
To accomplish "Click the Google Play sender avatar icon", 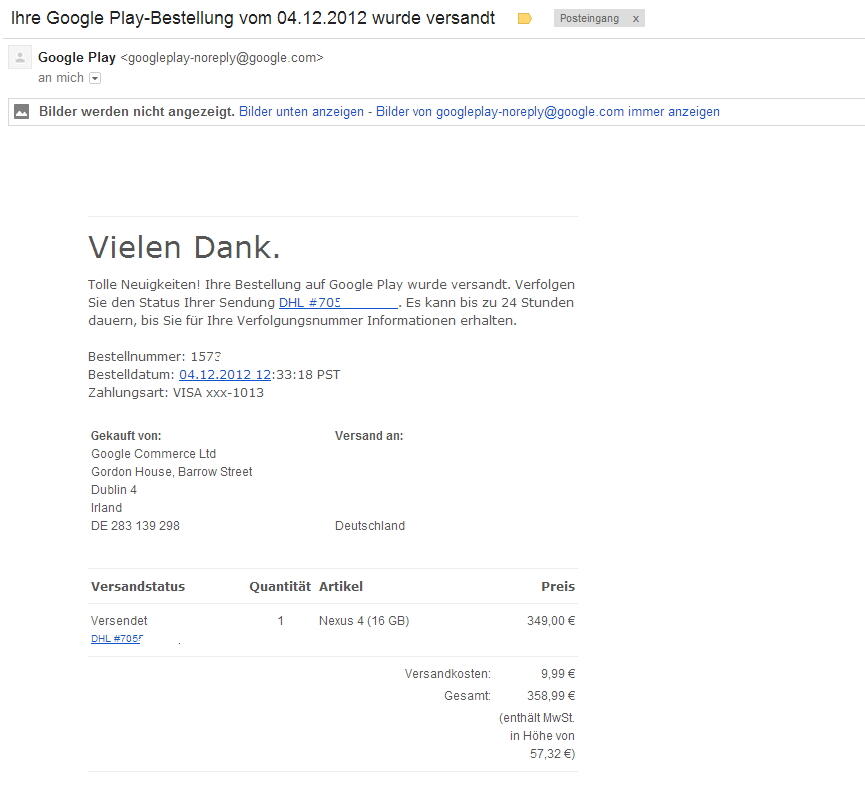I will pos(20,57).
